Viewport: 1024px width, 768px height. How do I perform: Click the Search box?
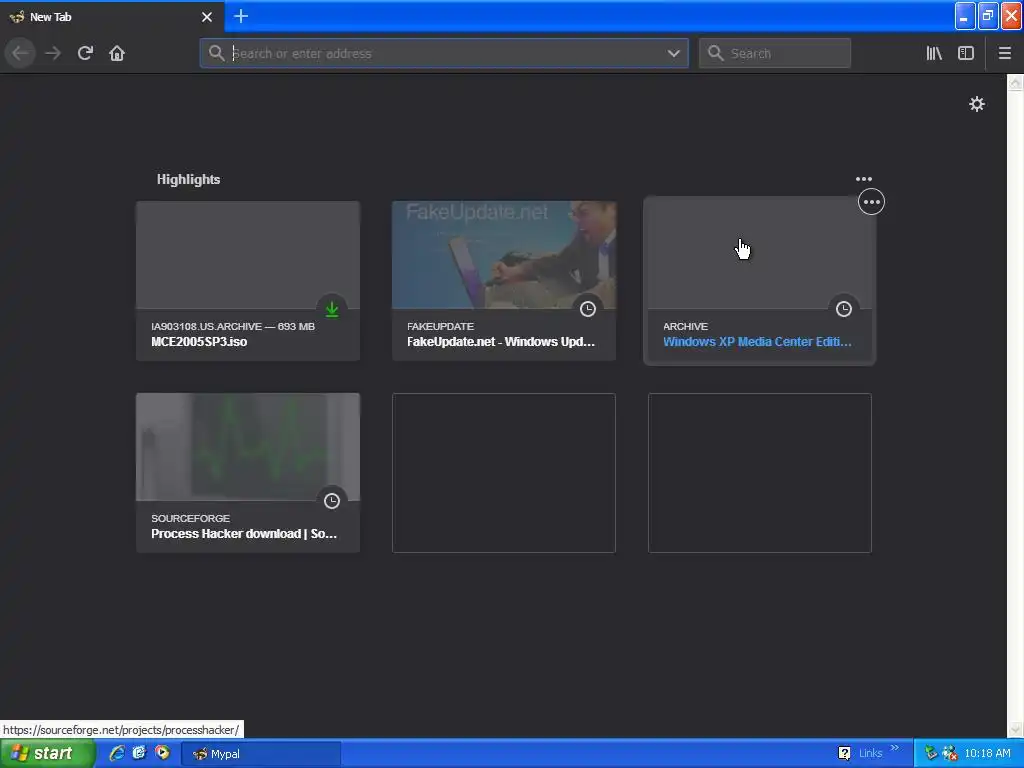[775, 54]
